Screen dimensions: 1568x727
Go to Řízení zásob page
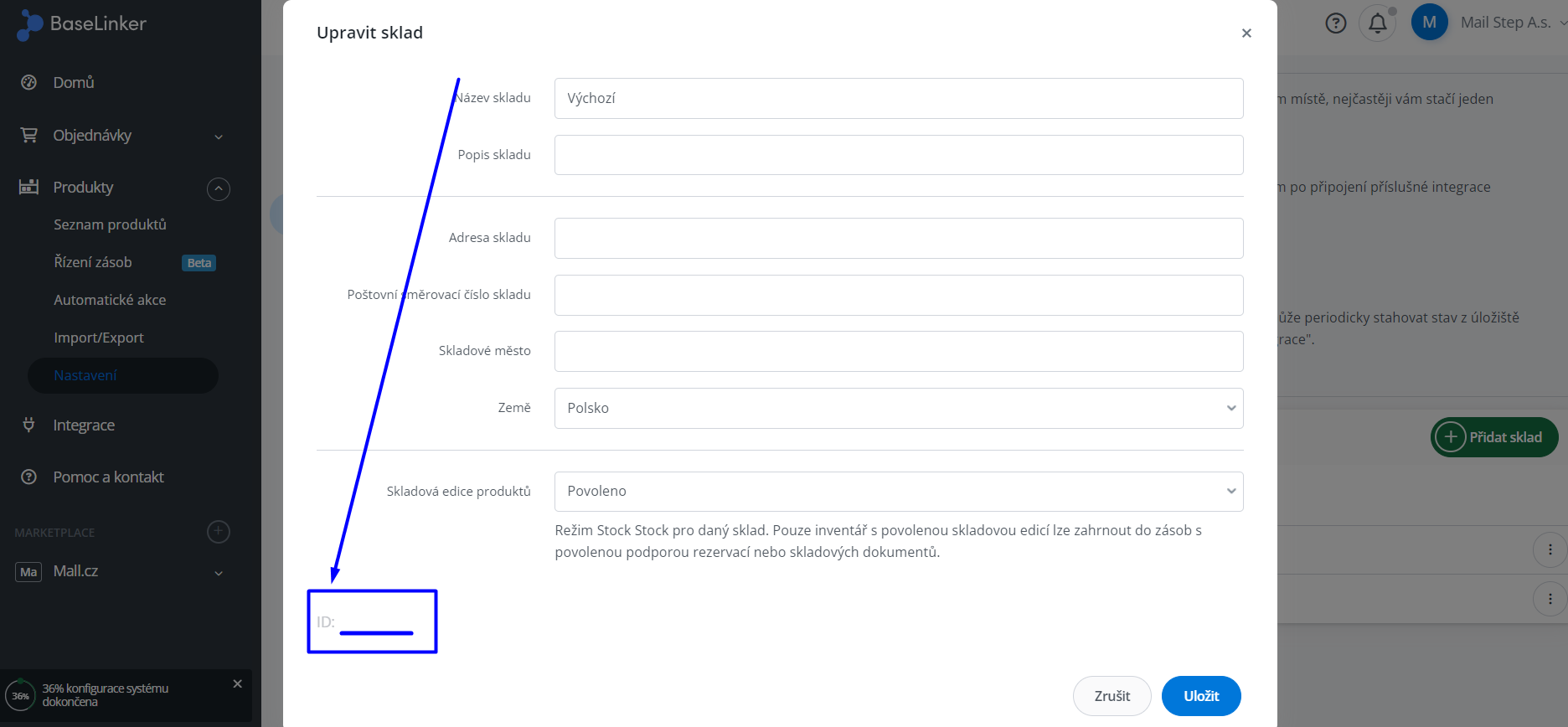[x=93, y=262]
